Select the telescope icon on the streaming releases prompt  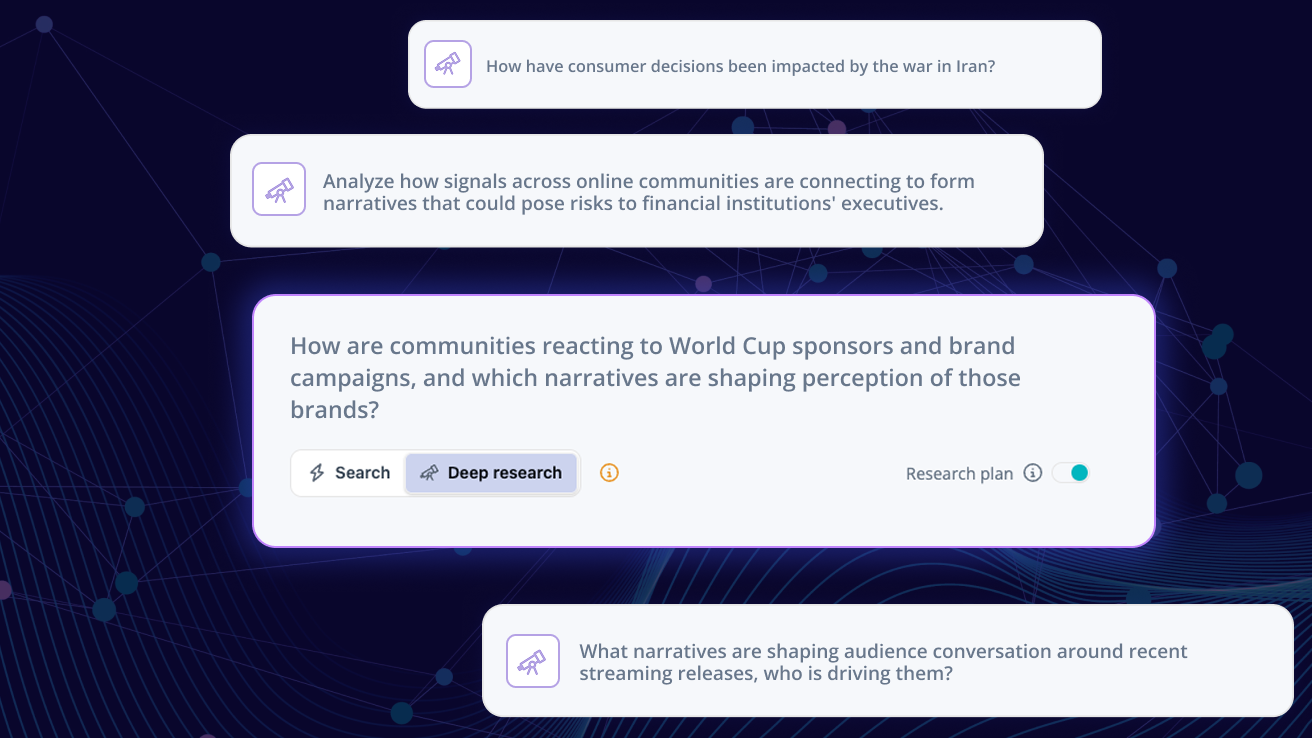533,660
